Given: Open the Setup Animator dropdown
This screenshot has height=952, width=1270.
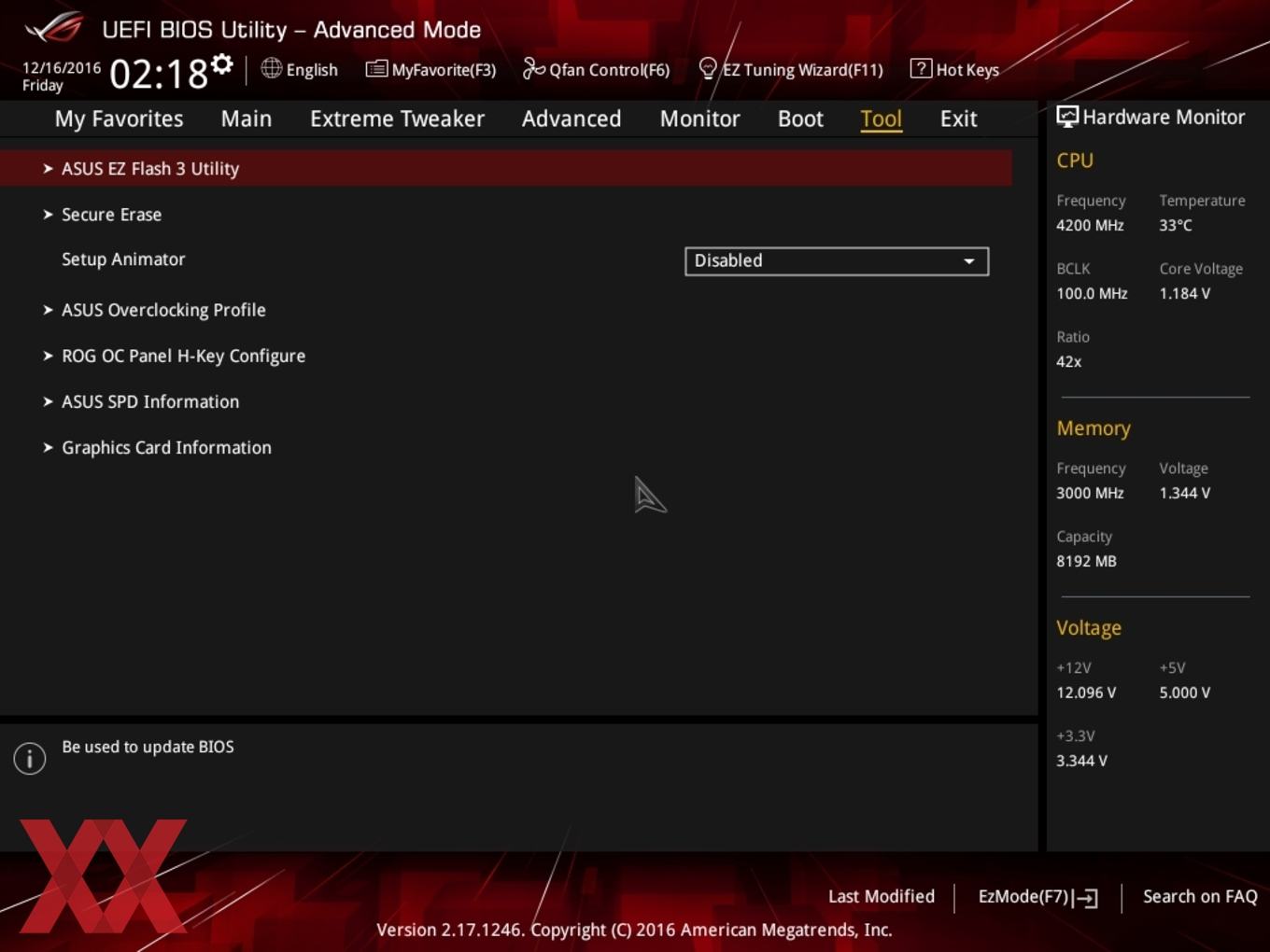Looking at the screenshot, I should click(837, 261).
